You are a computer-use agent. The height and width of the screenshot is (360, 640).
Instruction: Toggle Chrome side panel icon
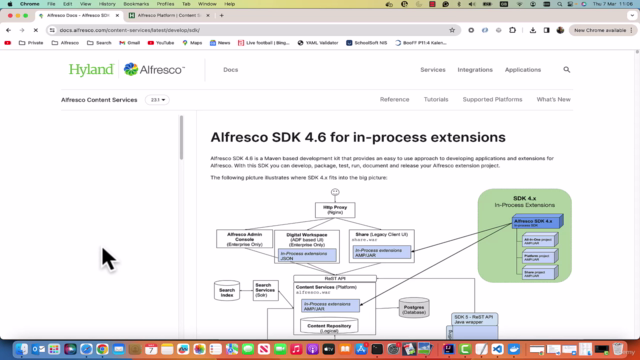coord(547,30)
